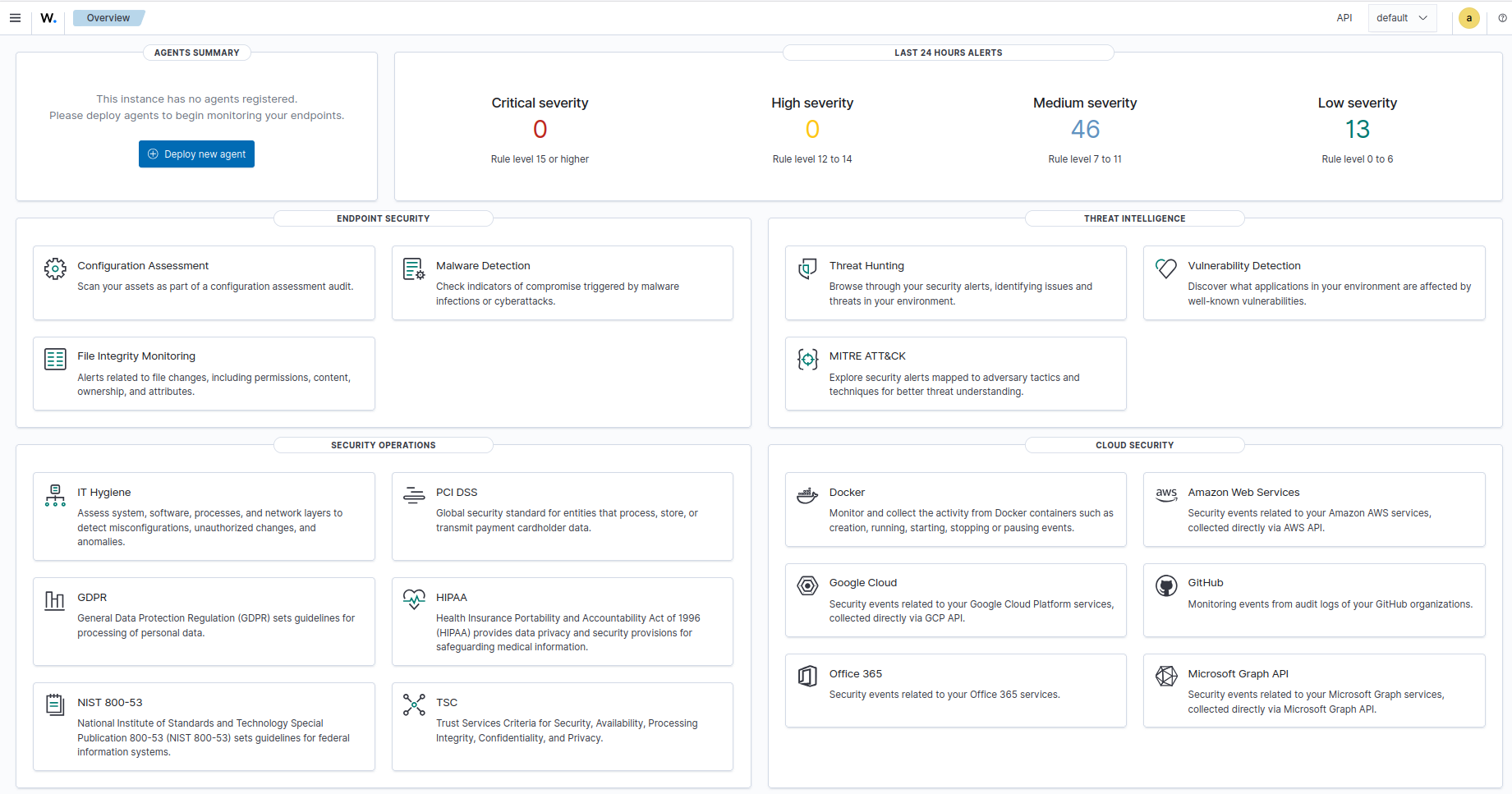Click the Docker whale icon
The image size is (1512, 794).
pyautogui.click(x=807, y=495)
